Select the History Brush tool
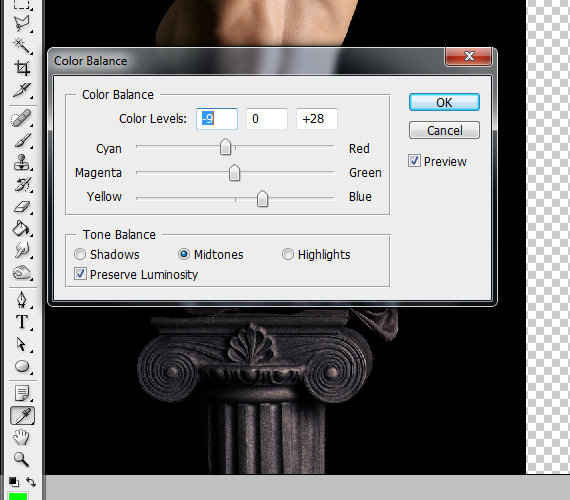Viewport: 570px width, 500px height. click(x=22, y=185)
